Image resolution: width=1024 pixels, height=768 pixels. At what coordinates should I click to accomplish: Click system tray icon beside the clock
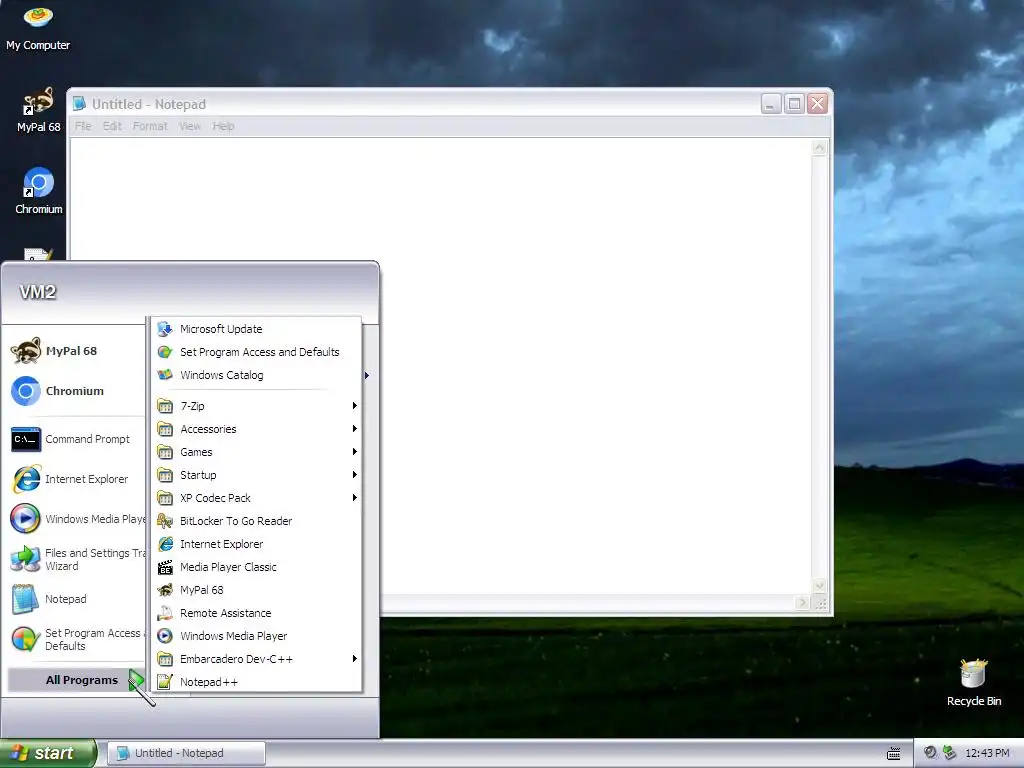pyautogui.click(x=950, y=753)
